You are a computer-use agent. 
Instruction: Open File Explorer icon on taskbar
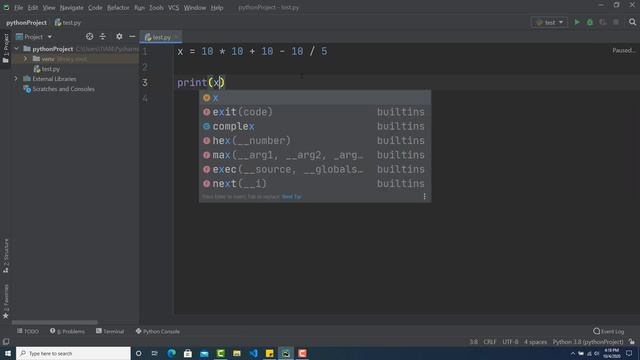click(237, 353)
